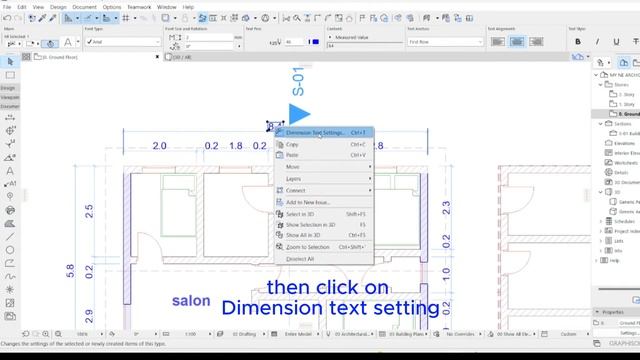The image size is (640, 360).
Task: Collapse the Stories tree node
Action: coord(601,84)
